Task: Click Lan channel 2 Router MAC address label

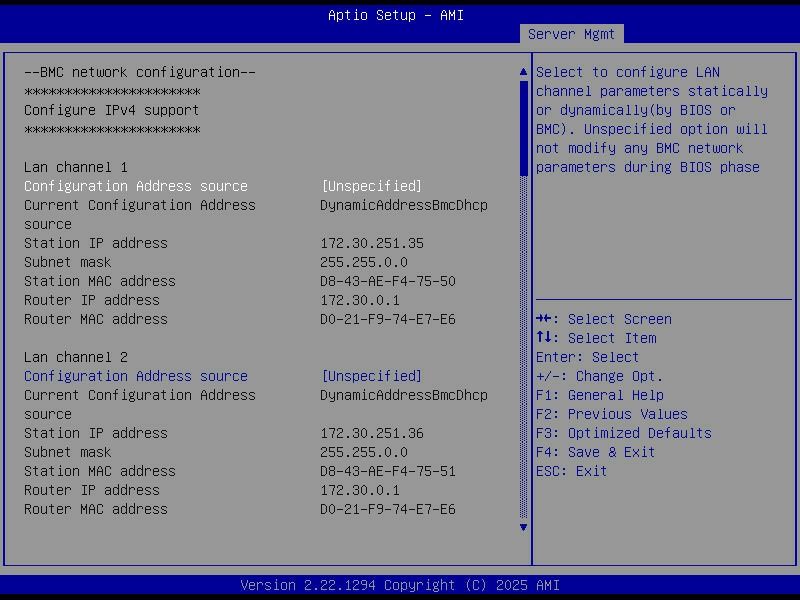Action: click(96, 509)
